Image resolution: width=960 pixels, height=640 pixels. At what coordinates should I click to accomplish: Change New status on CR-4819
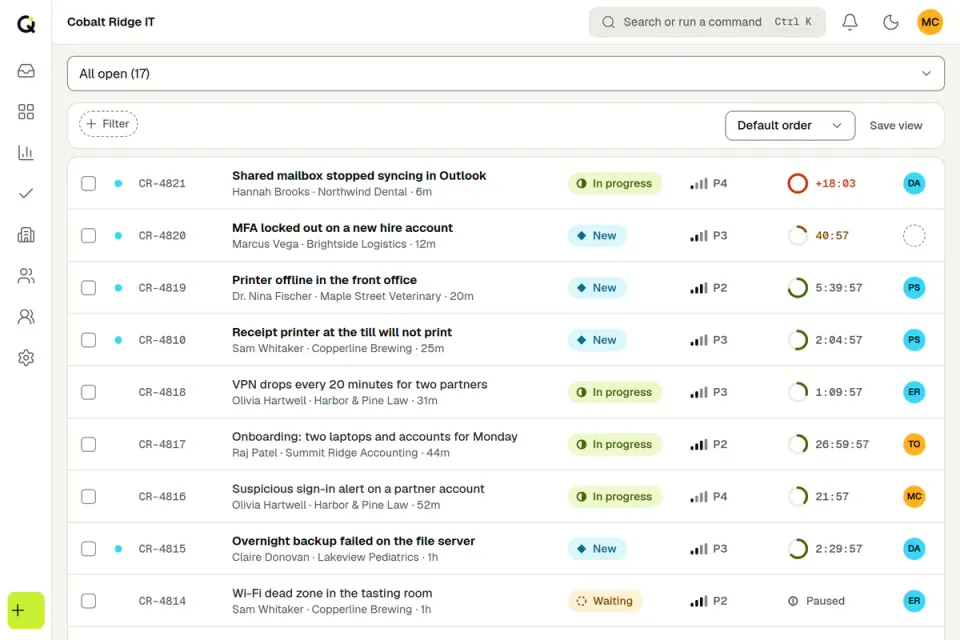597,288
